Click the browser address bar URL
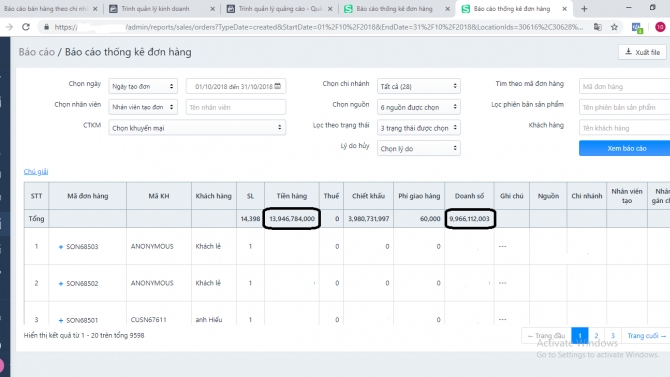The height and width of the screenshot is (377, 670). tap(318, 27)
